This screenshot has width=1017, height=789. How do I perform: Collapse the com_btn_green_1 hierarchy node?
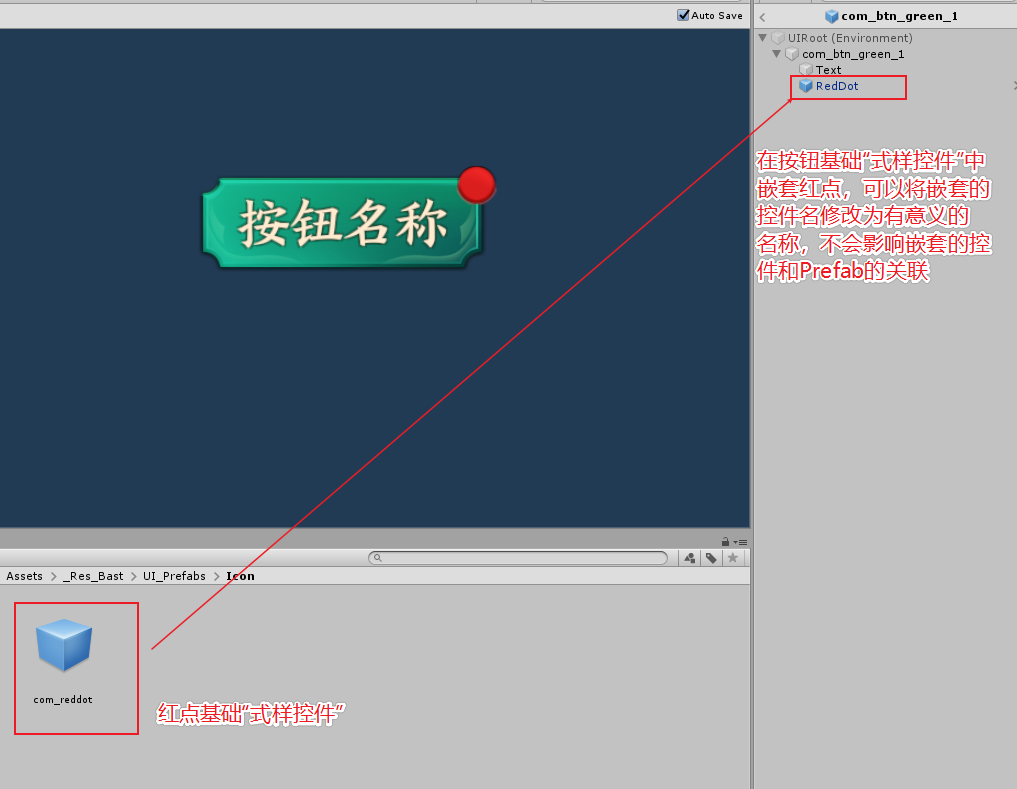[x=776, y=54]
